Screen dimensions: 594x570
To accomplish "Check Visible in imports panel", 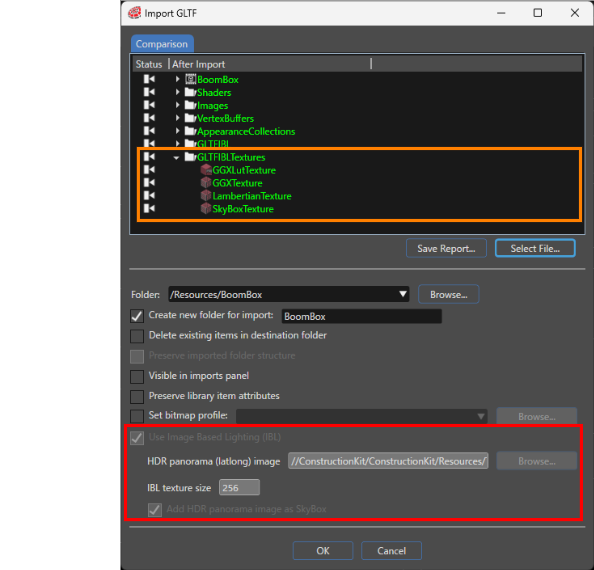I will [137, 376].
